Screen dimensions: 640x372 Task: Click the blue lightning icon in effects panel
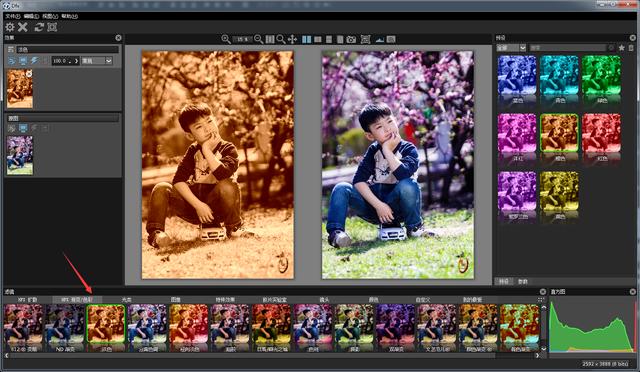pyautogui.click(x=34, y=61)
